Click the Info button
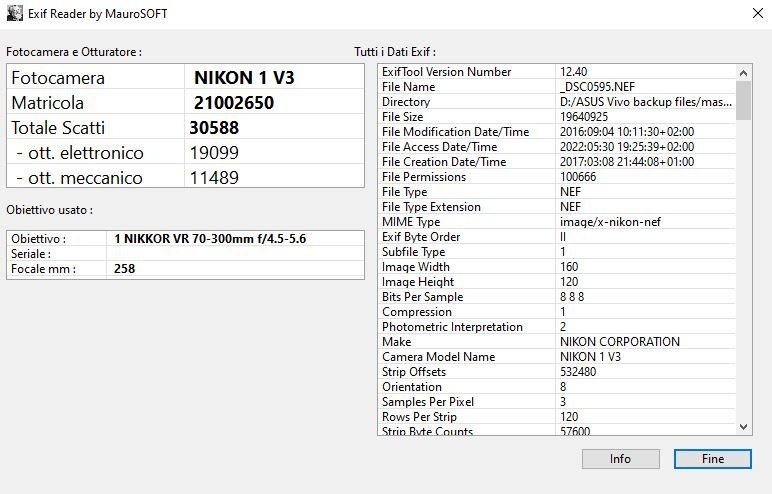 coord(620,459)
